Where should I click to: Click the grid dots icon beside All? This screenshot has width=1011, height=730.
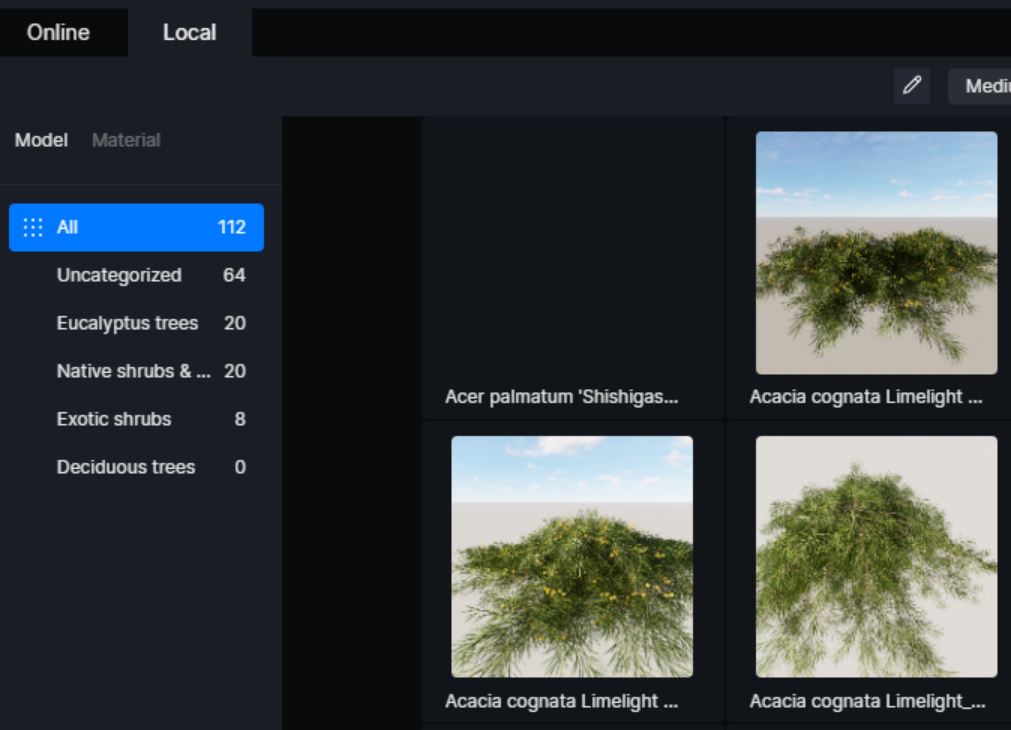[33, 227]
